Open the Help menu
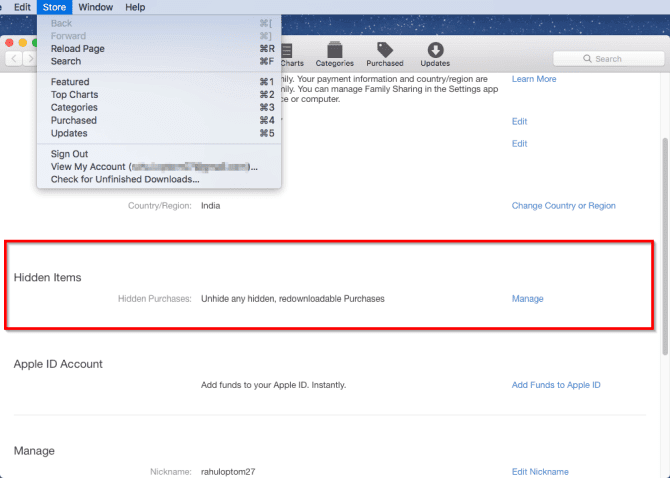Image resolution: width=670 pixels, height=478 pixels. coord(135,7)
